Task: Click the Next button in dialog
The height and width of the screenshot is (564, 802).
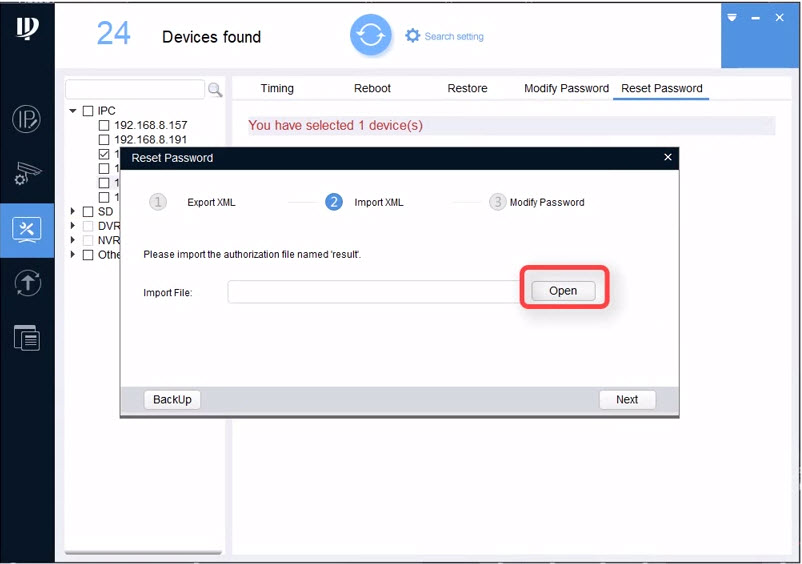Action: coord(627,399)
